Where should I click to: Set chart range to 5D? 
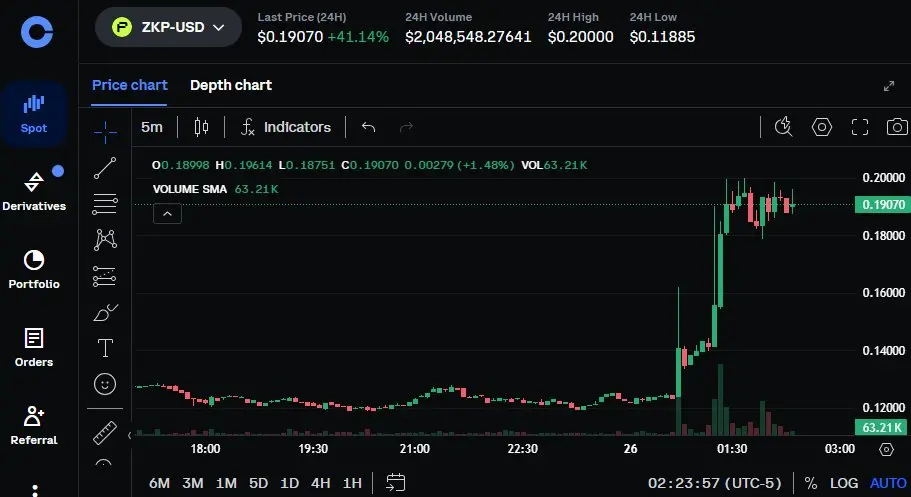[258, 483]
